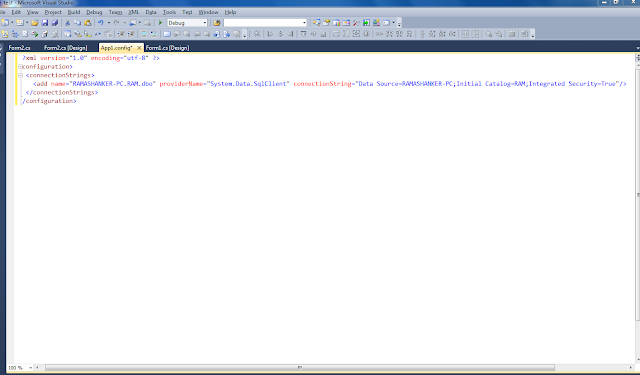Click the Send to Back icon
Screen dimensions: 640x375
click(x=498, y=34)
